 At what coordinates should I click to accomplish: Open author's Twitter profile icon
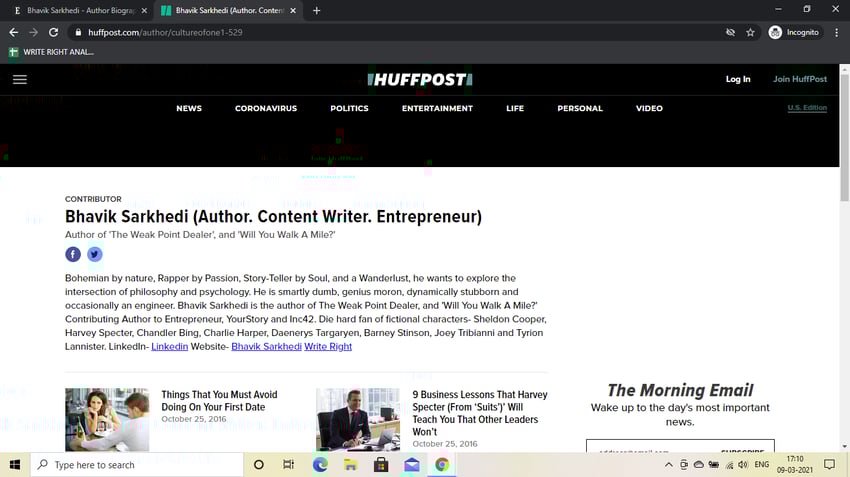point(95,254)
